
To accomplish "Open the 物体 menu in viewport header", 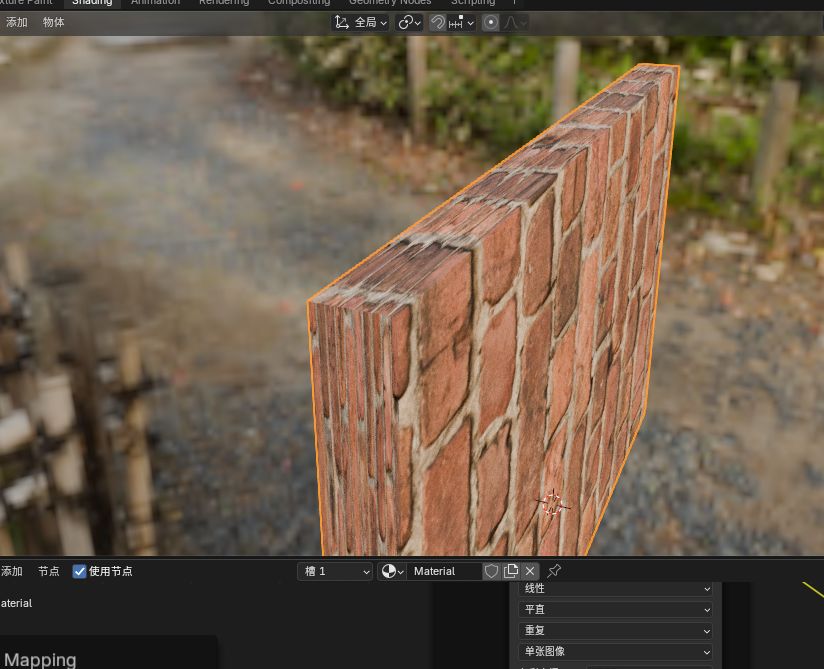I will tap(54, 22).
